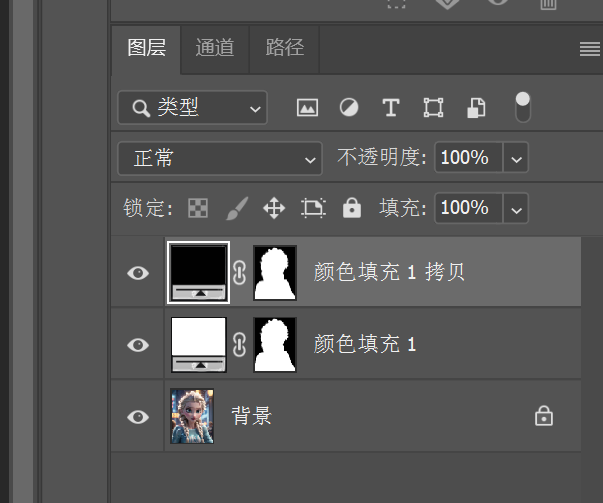Image resolution: width=603 pixels, height=503 pixels.
Task: Toggle the layer filtering switch
Action: point(523,107)
